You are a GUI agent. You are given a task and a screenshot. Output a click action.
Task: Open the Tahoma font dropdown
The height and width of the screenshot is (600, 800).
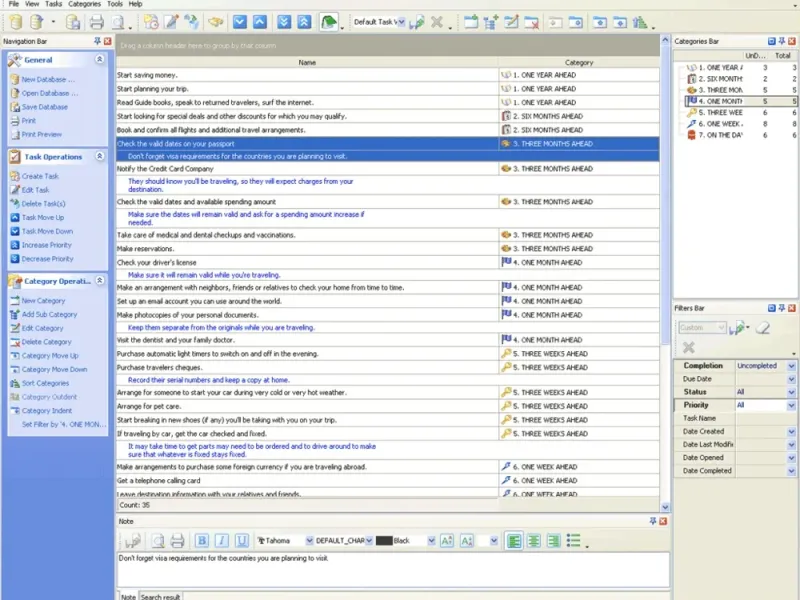(308, 540)
